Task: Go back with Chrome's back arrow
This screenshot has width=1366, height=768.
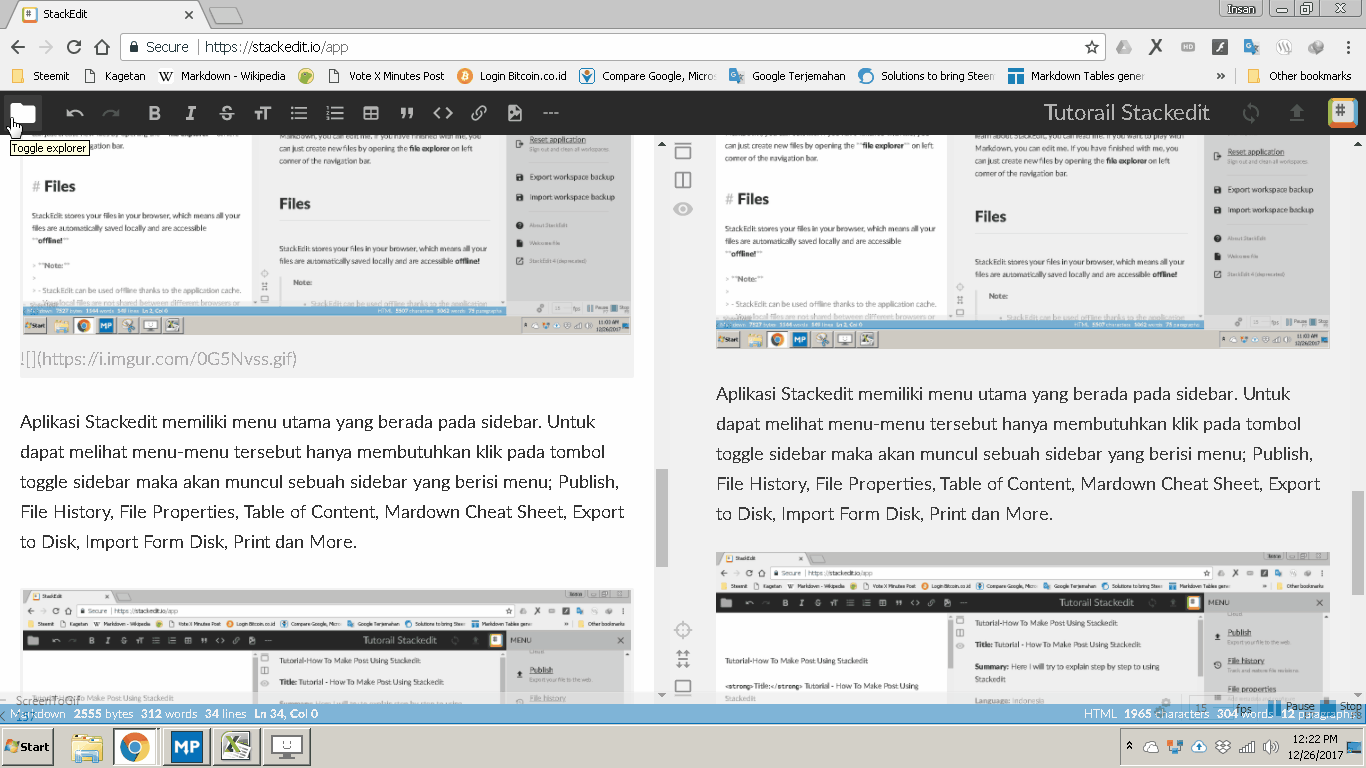Action: (18, 47)
